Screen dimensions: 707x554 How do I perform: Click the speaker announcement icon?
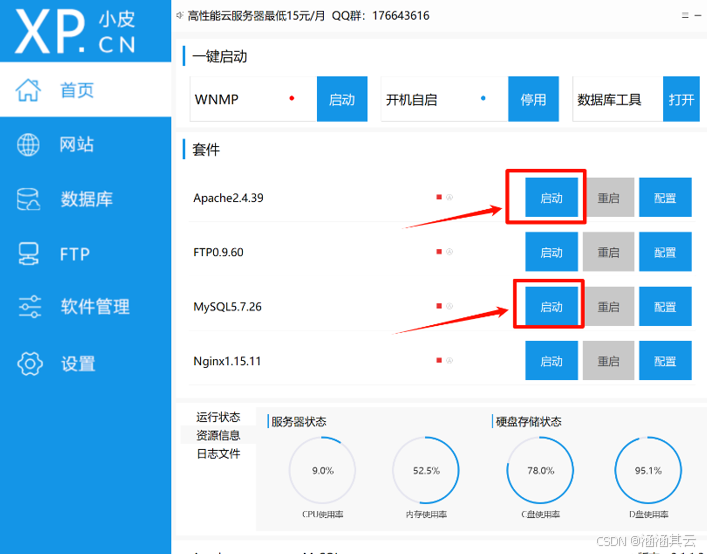click(x=179, y=15)
